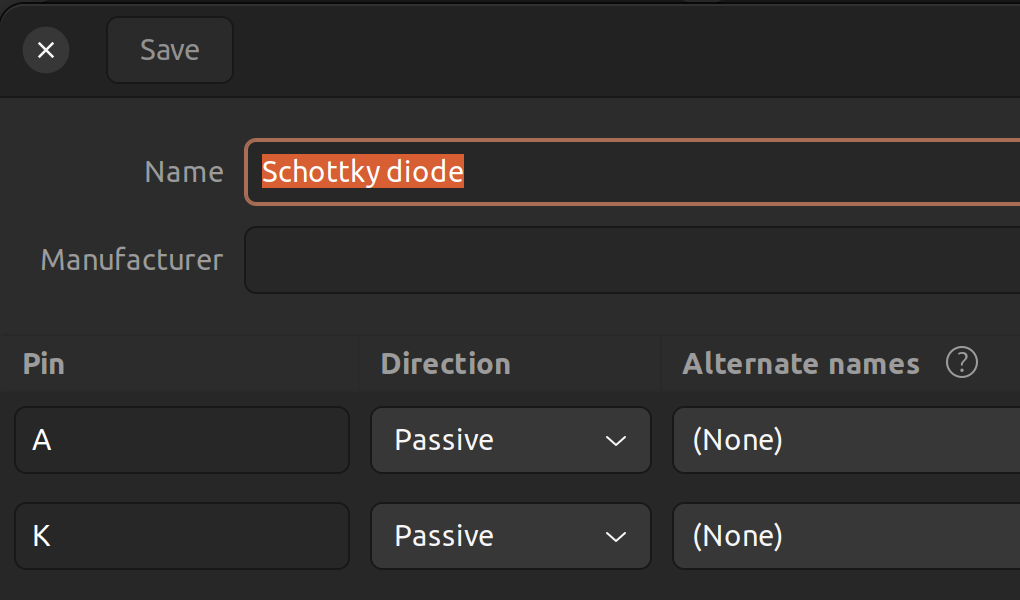
Task: Open the Direction dropdown for pin K
Action: click(511, 536)
